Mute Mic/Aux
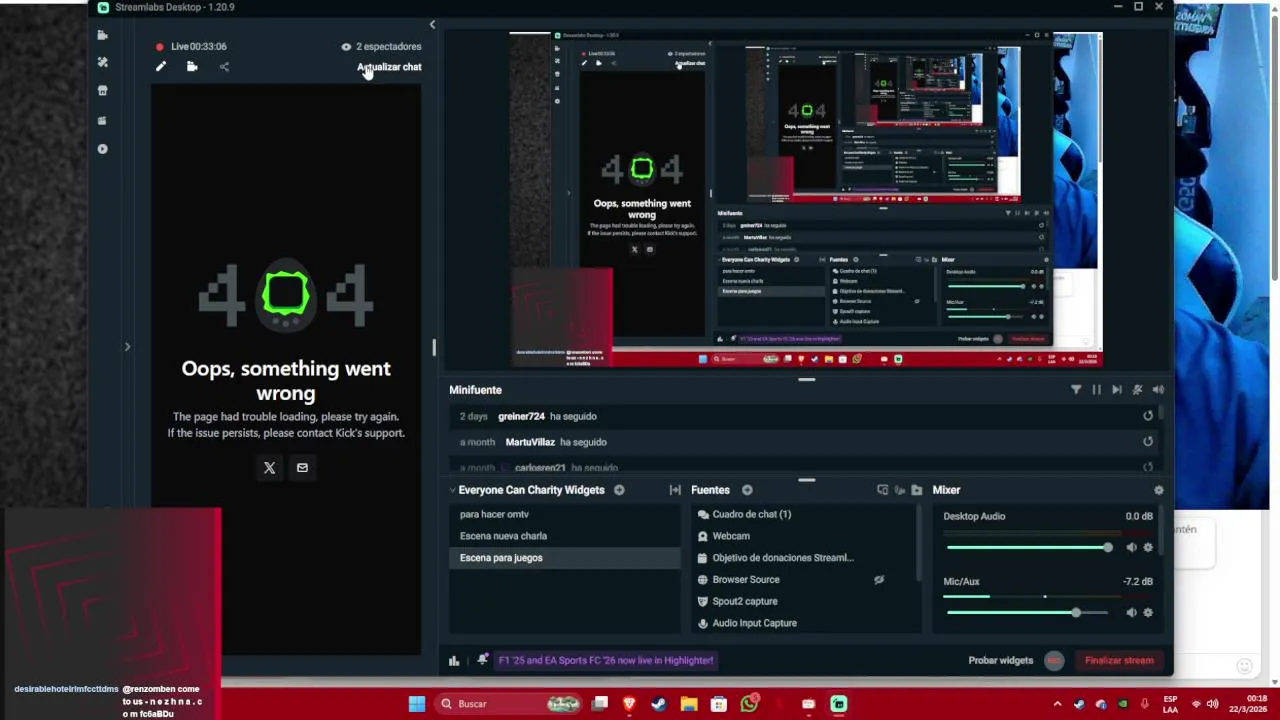This screenshot has height=720, width=1280. 1131,613
